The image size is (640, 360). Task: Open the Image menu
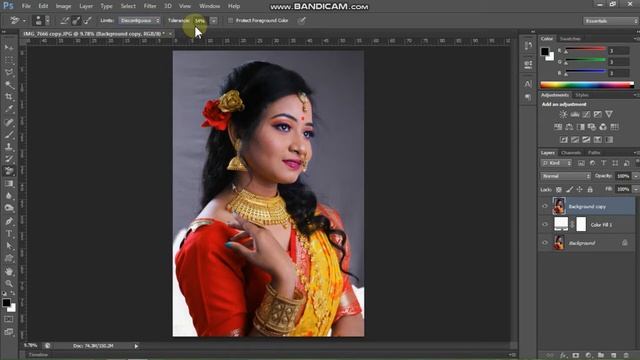click(x=63, y=6)
